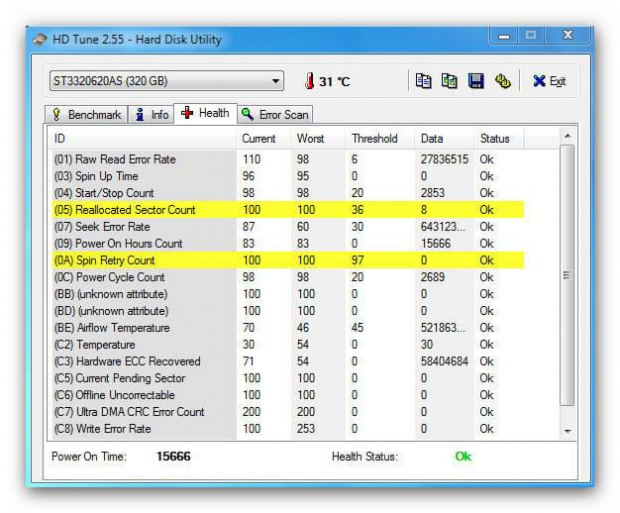
Task: Click the Data column header
Action: pos(444,138)
